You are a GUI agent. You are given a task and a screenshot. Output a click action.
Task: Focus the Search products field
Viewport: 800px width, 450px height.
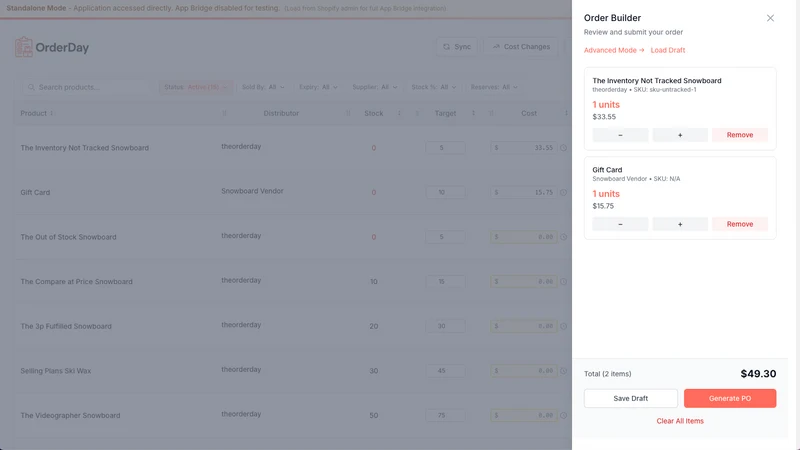click(x=87, y=87)
